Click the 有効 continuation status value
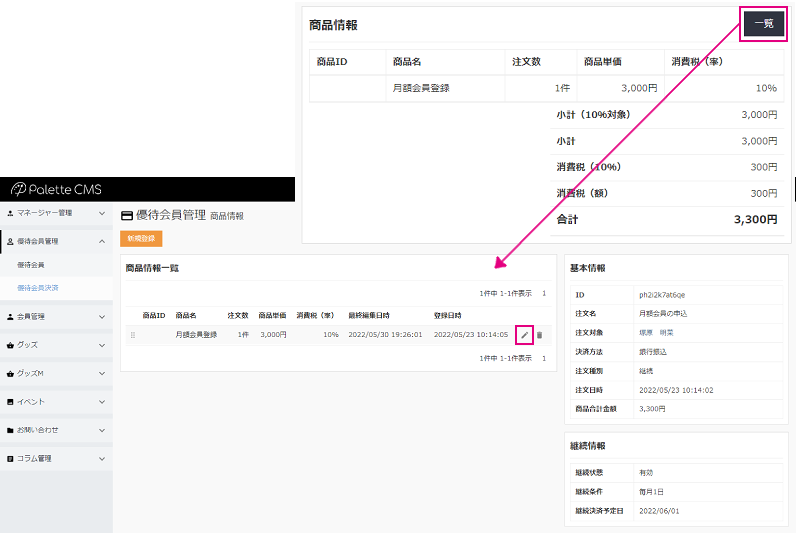The height and width of the screenshot is (533, 796). 646,473
